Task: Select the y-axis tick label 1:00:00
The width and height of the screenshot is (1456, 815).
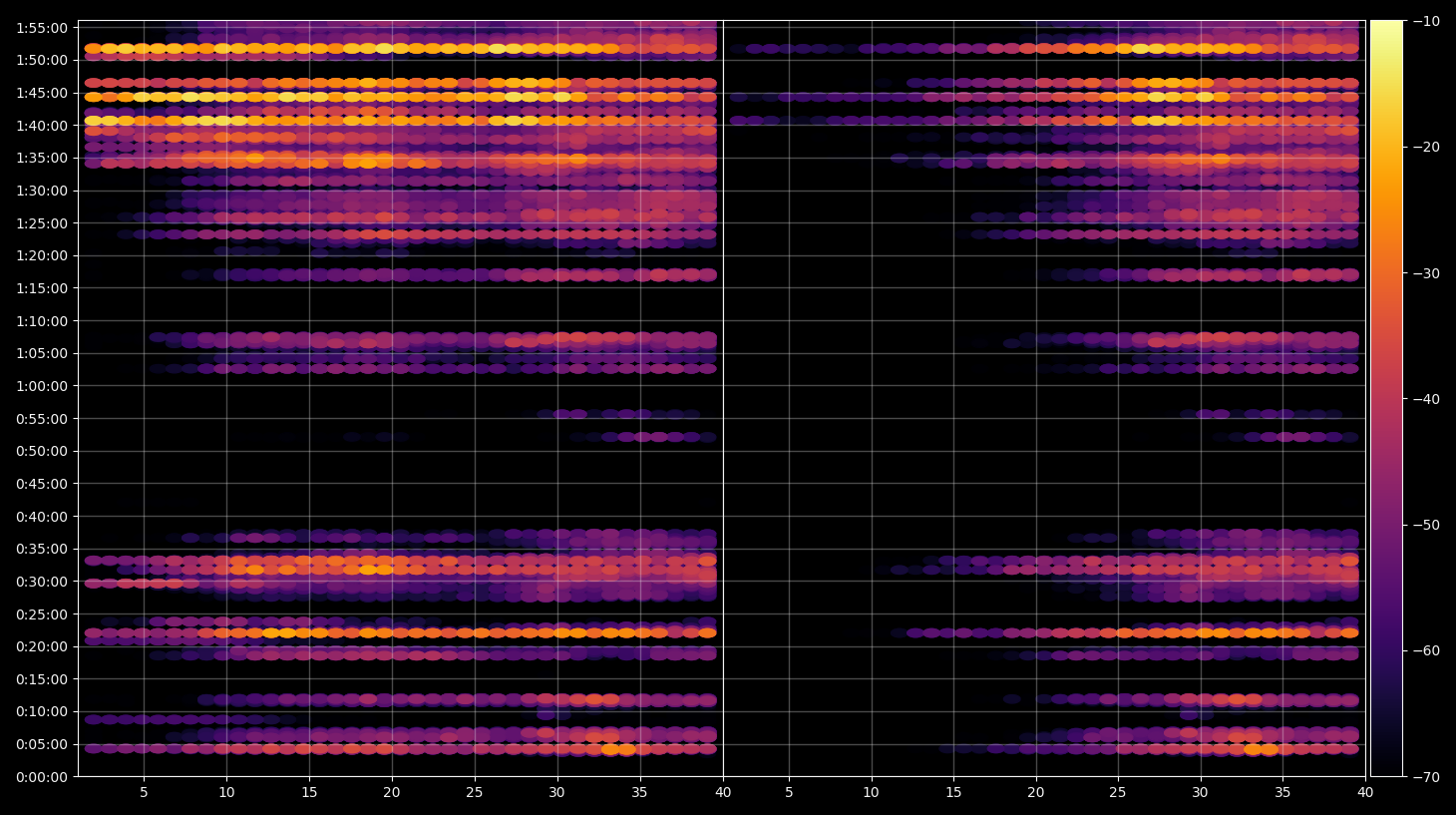Action: (42, 386)
